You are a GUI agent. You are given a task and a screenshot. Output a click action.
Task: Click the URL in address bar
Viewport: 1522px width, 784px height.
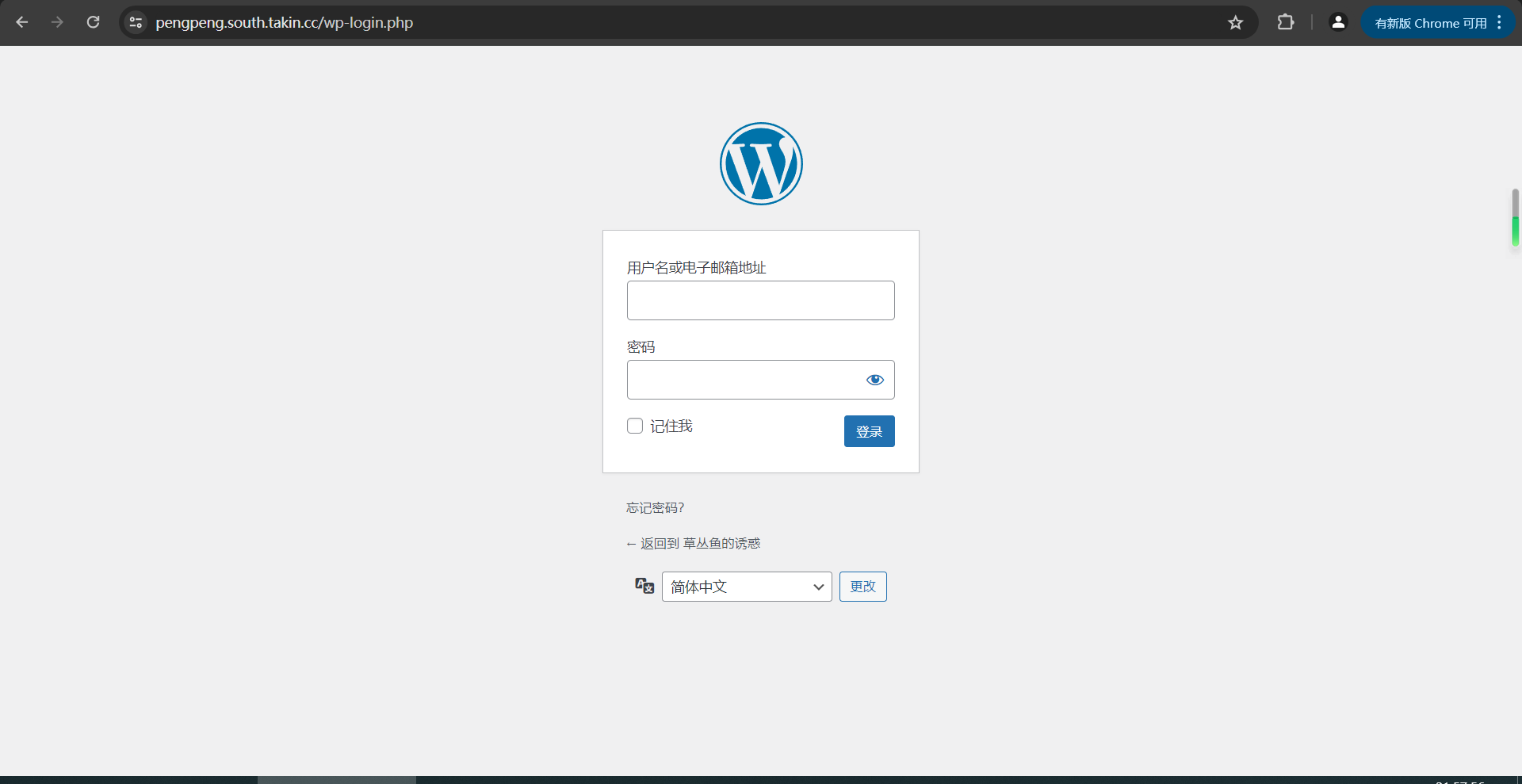click(x=284, y=22)
